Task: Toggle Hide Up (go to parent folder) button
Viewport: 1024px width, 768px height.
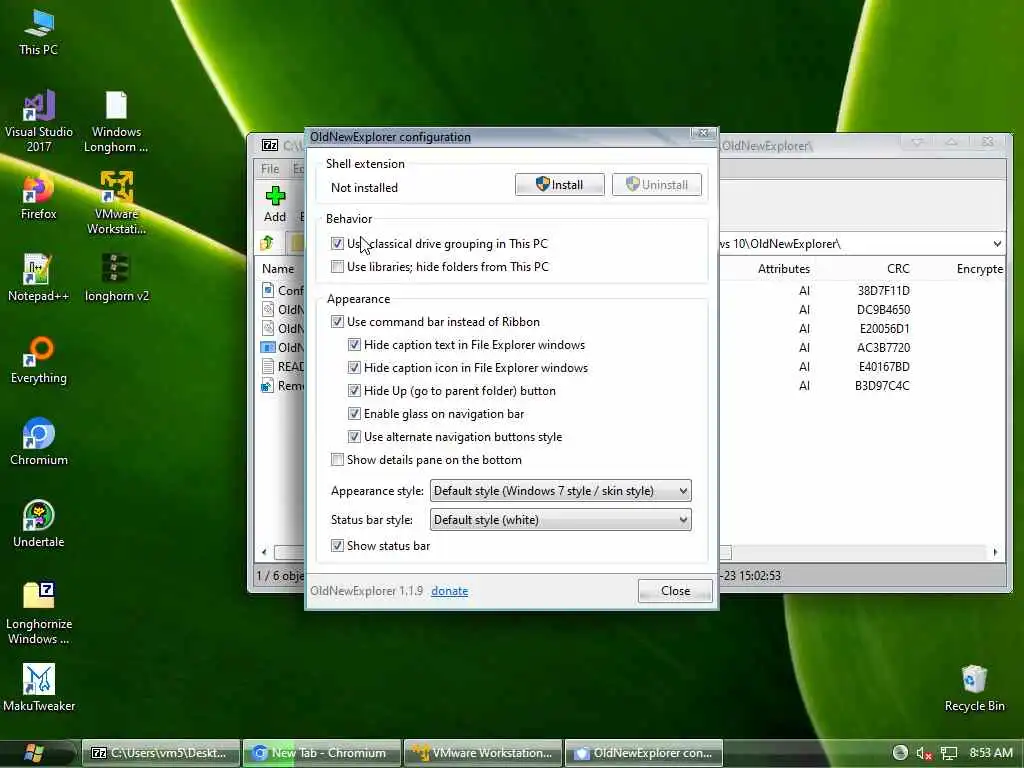Action: pyautogui.click(x=354, y=391)
